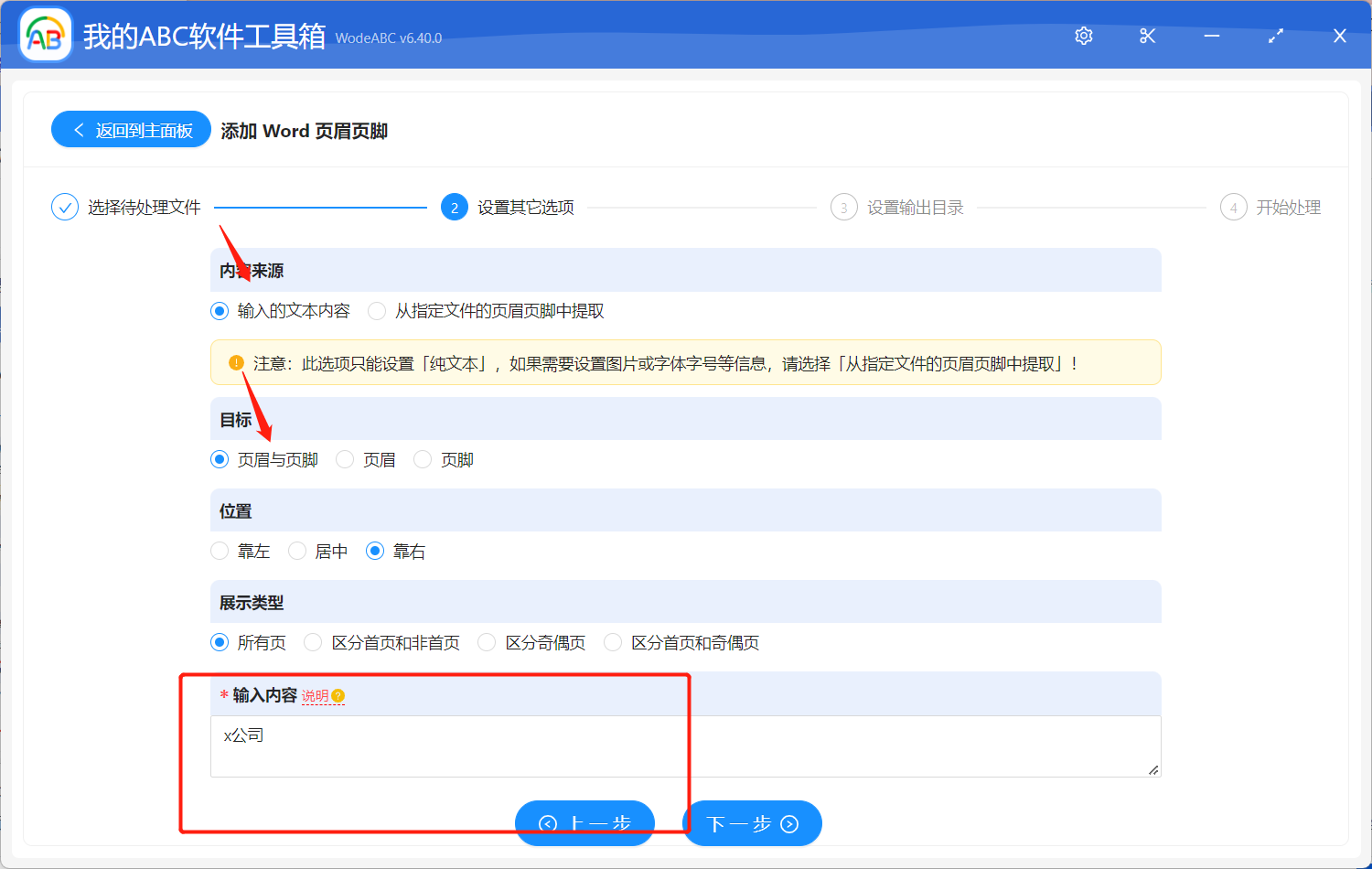Image resolution: width=1372 pixels, height=869 pixels.
Task: Click the yellow question mark help icon
Action: [338, 696]
